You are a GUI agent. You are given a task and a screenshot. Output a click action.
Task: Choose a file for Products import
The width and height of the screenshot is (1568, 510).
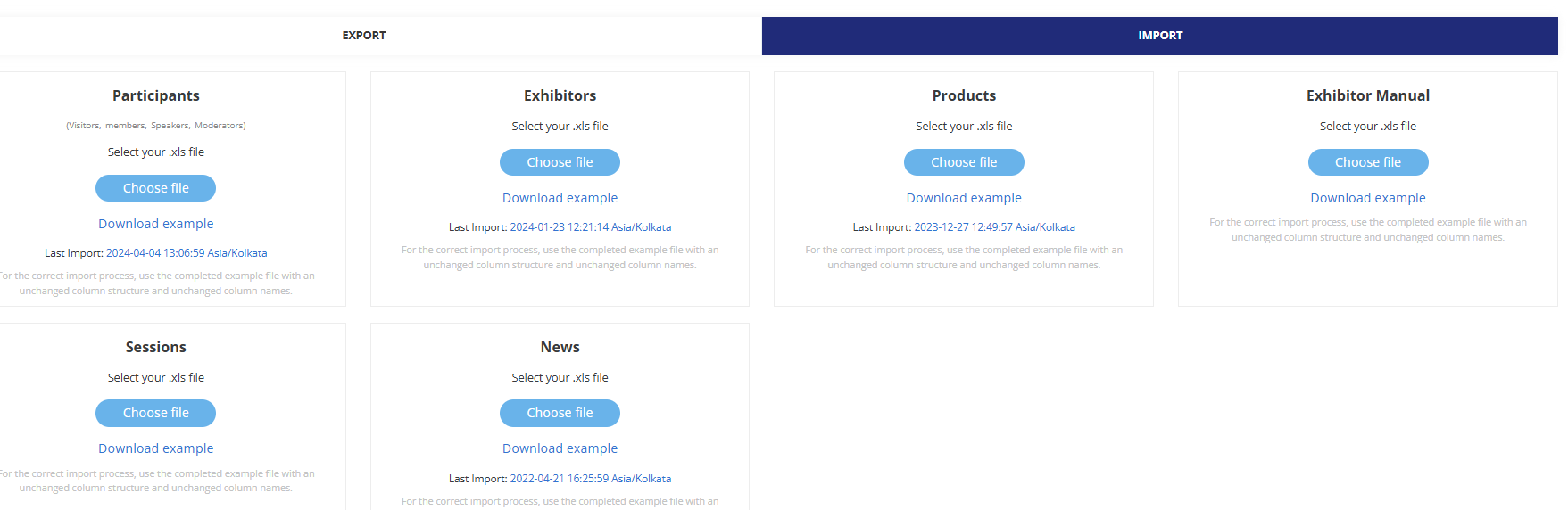pyautogui.click(x=963, y=162)
